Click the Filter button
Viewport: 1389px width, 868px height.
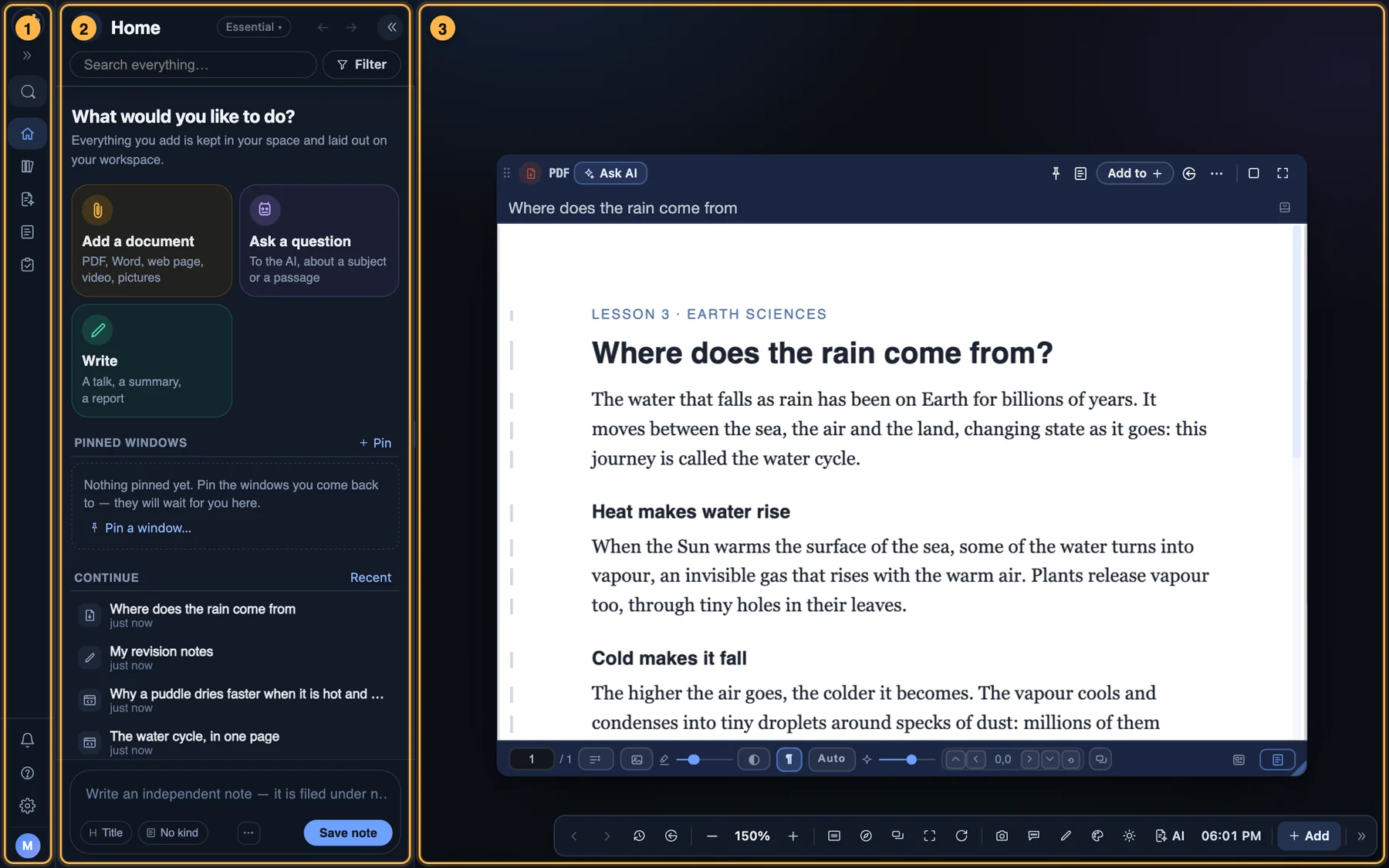coord(361,65)
